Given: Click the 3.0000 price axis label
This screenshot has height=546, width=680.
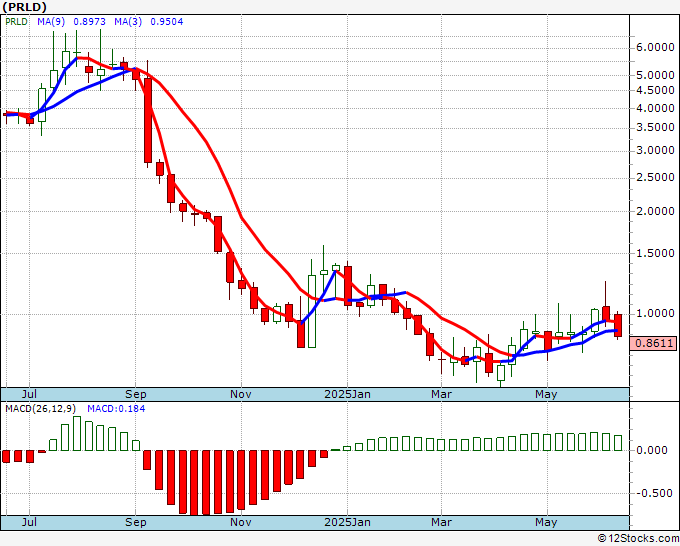Looking at the screenshot, I should (655, 150).
